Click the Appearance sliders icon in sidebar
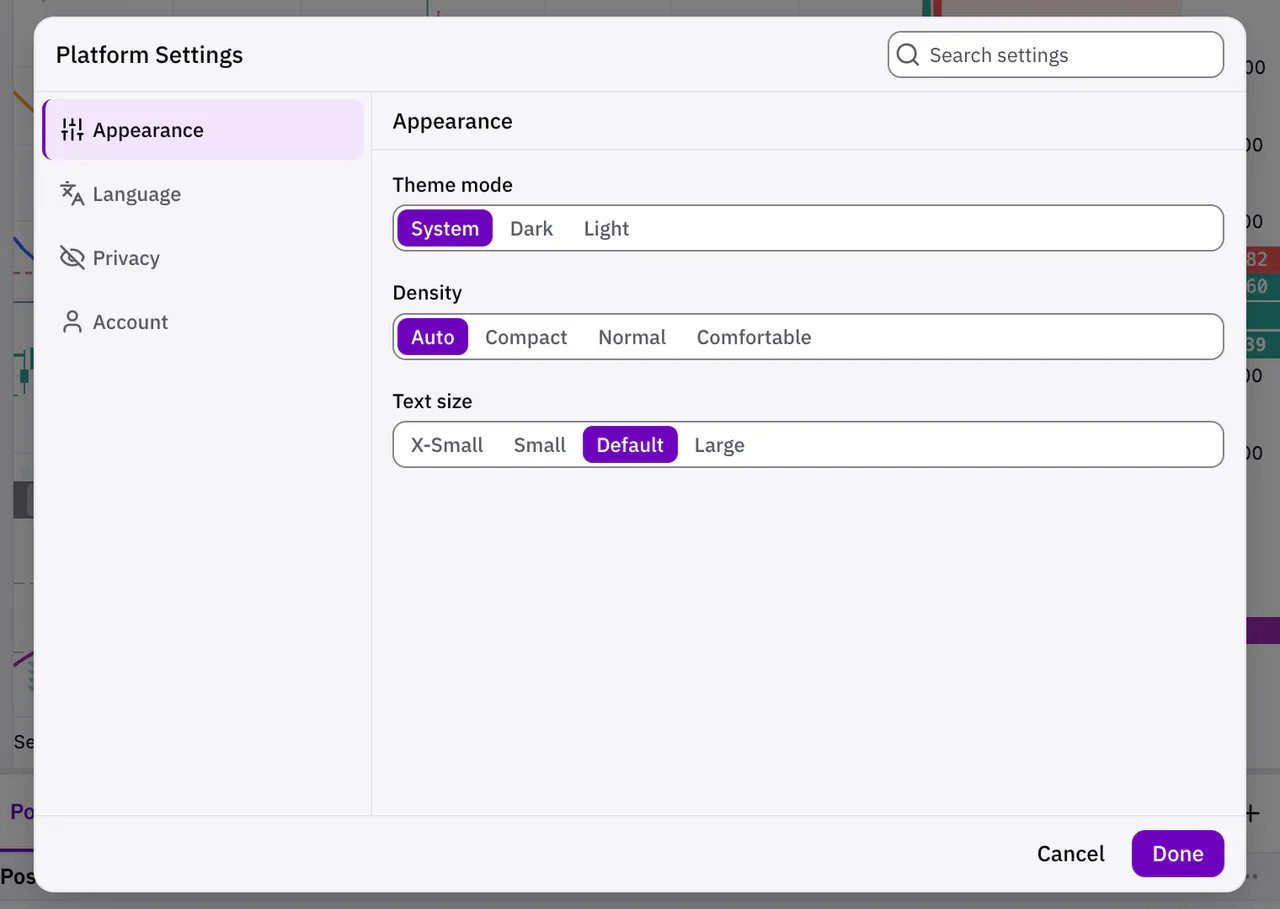The image size is (1280, 909). (x=72, y=130)
